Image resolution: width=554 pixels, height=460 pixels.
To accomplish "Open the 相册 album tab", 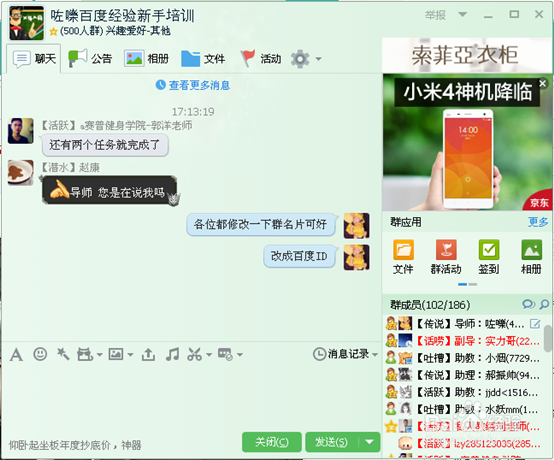I will 146,59.
